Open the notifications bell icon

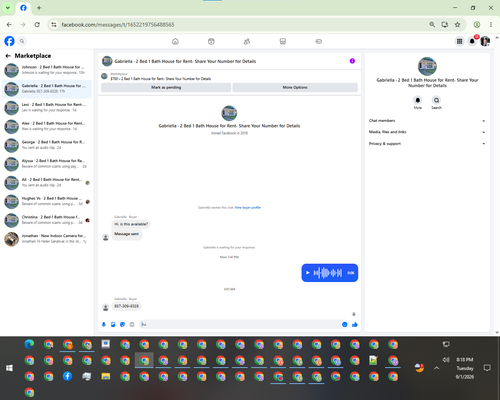point(472,41)
